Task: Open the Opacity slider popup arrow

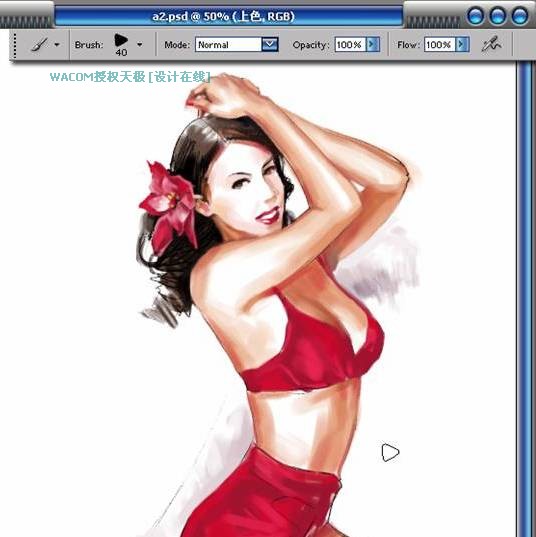Action: (x=373, y=45)
